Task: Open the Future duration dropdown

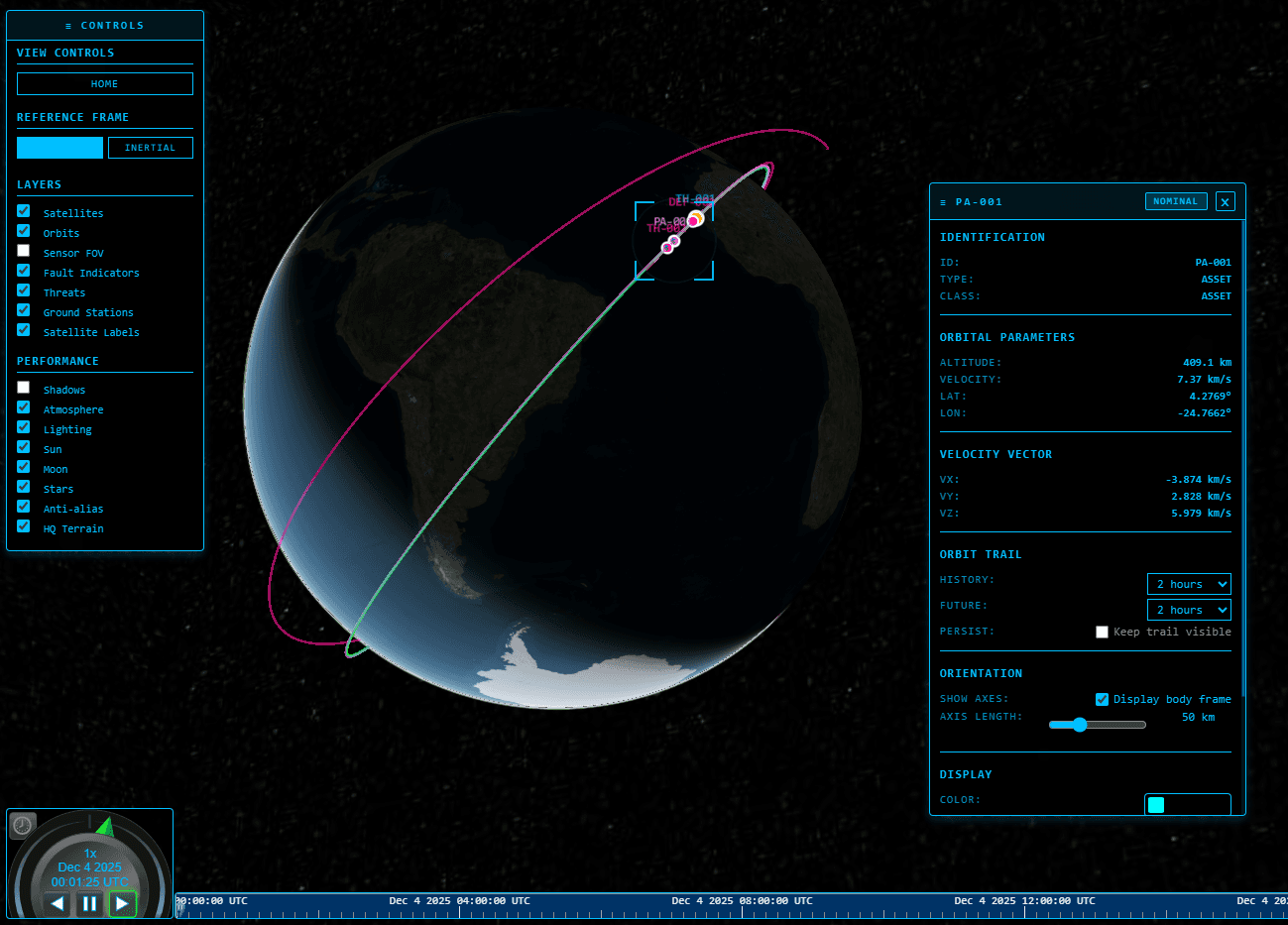Action: coord(1188,610)
